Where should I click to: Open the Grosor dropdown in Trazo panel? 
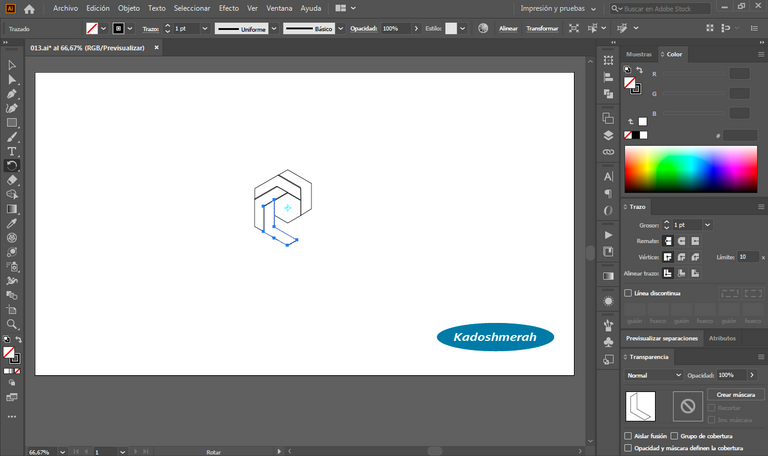(x=707, y=225)
